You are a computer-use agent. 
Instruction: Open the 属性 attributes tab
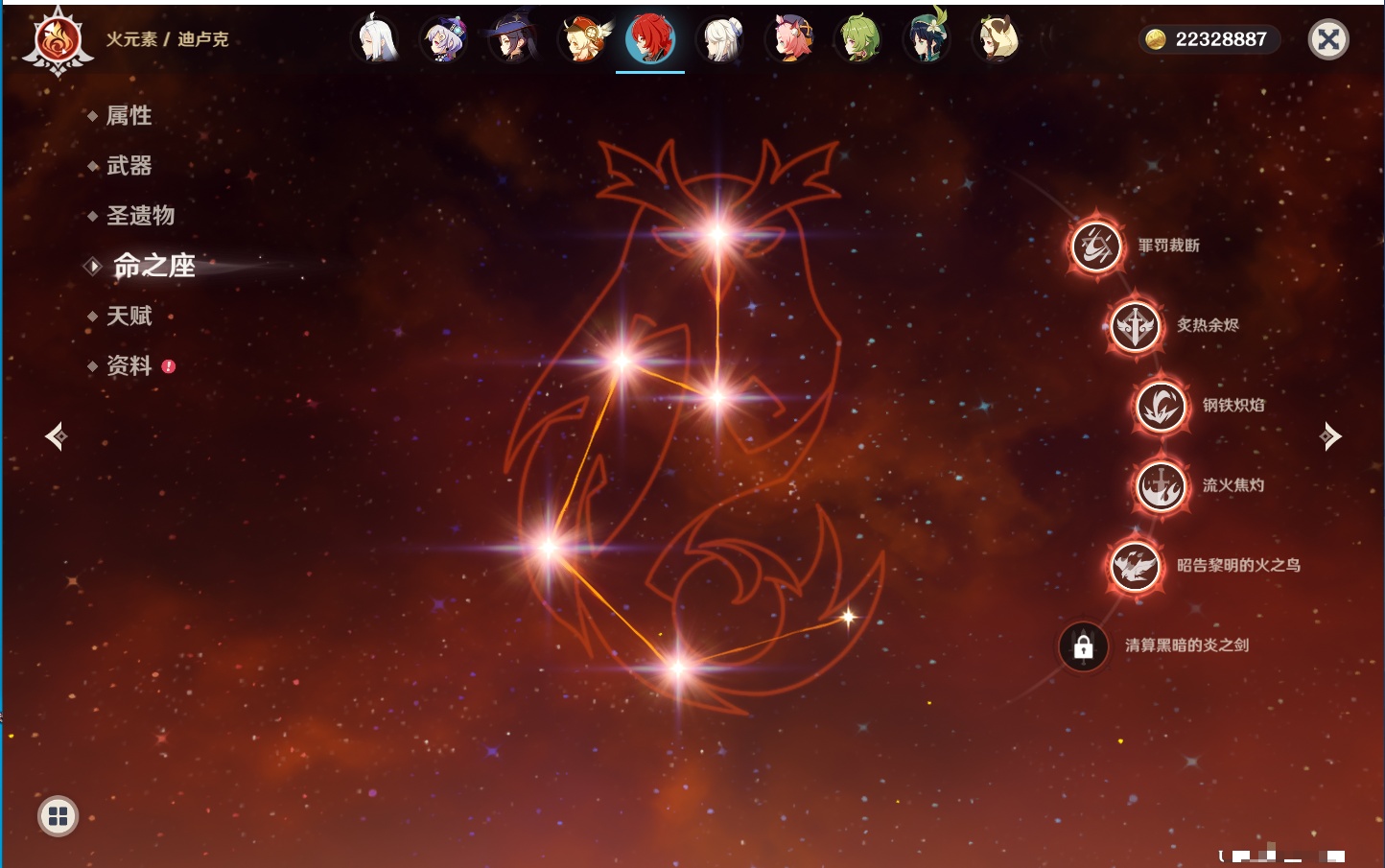(x=129, y=116)
